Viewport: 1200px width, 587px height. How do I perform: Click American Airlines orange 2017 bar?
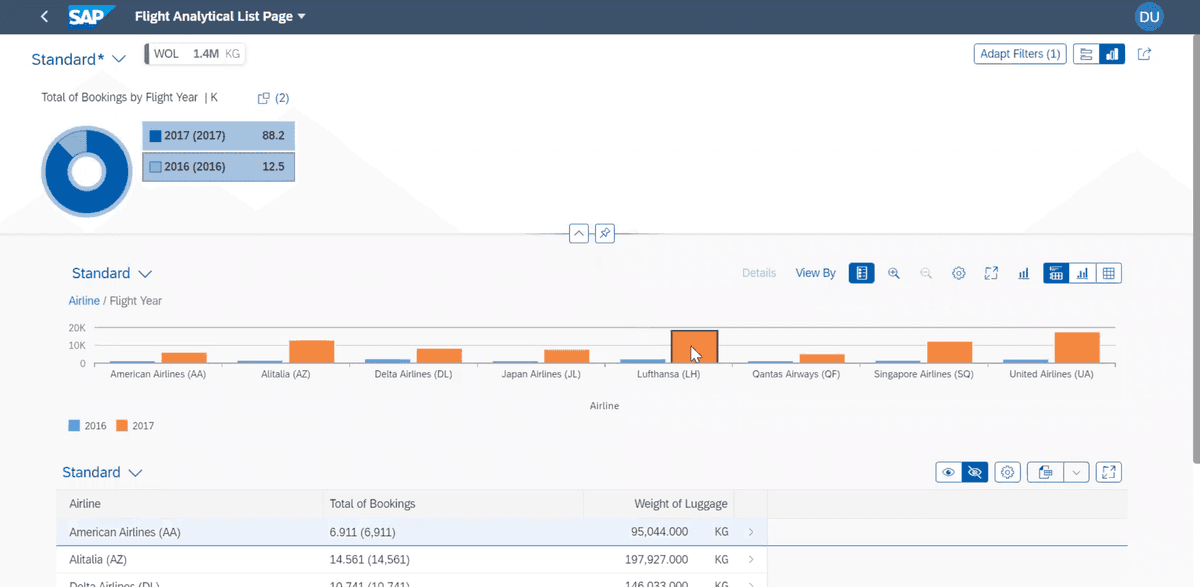tap(184, 358)
